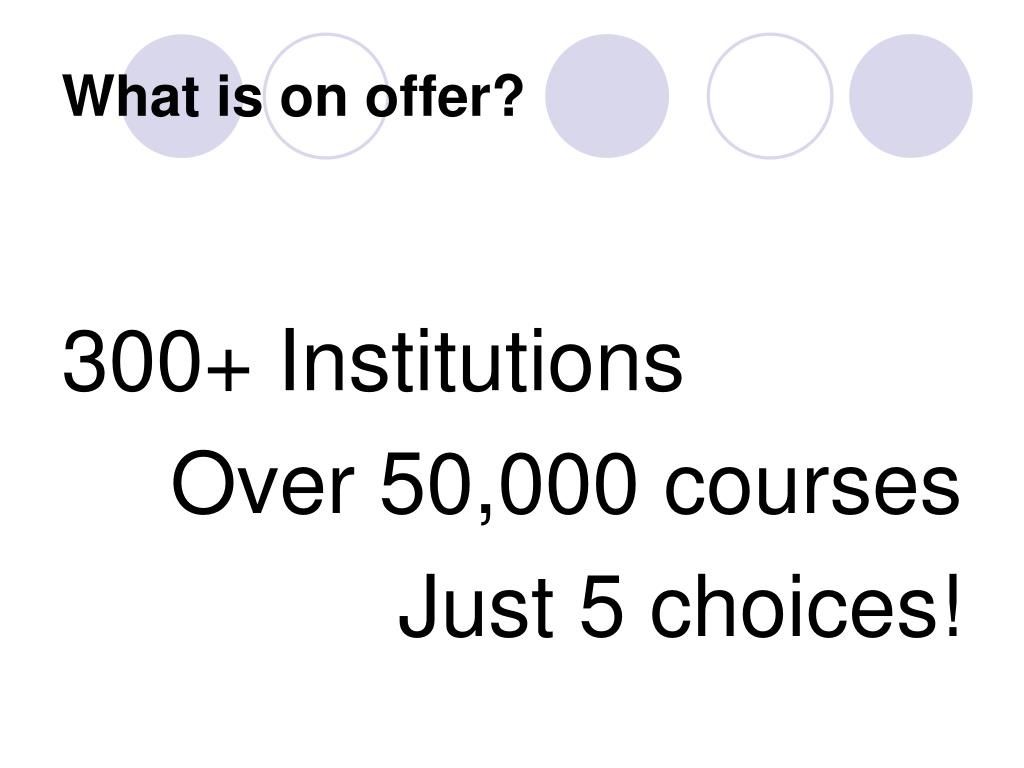The width and height of the screenshot is (1024, 768).
Task: Click the word 'courses'
Action: tap(812, 490)
